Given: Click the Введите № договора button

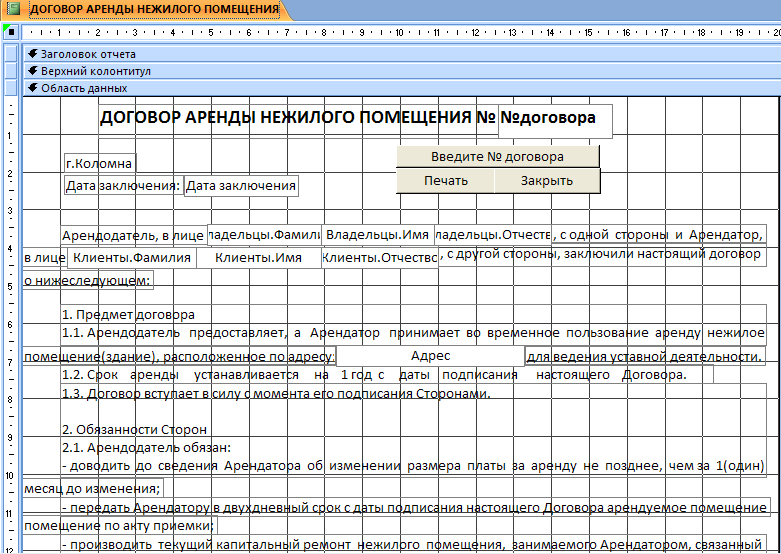Looking at the screenshot, I should 498,156.
